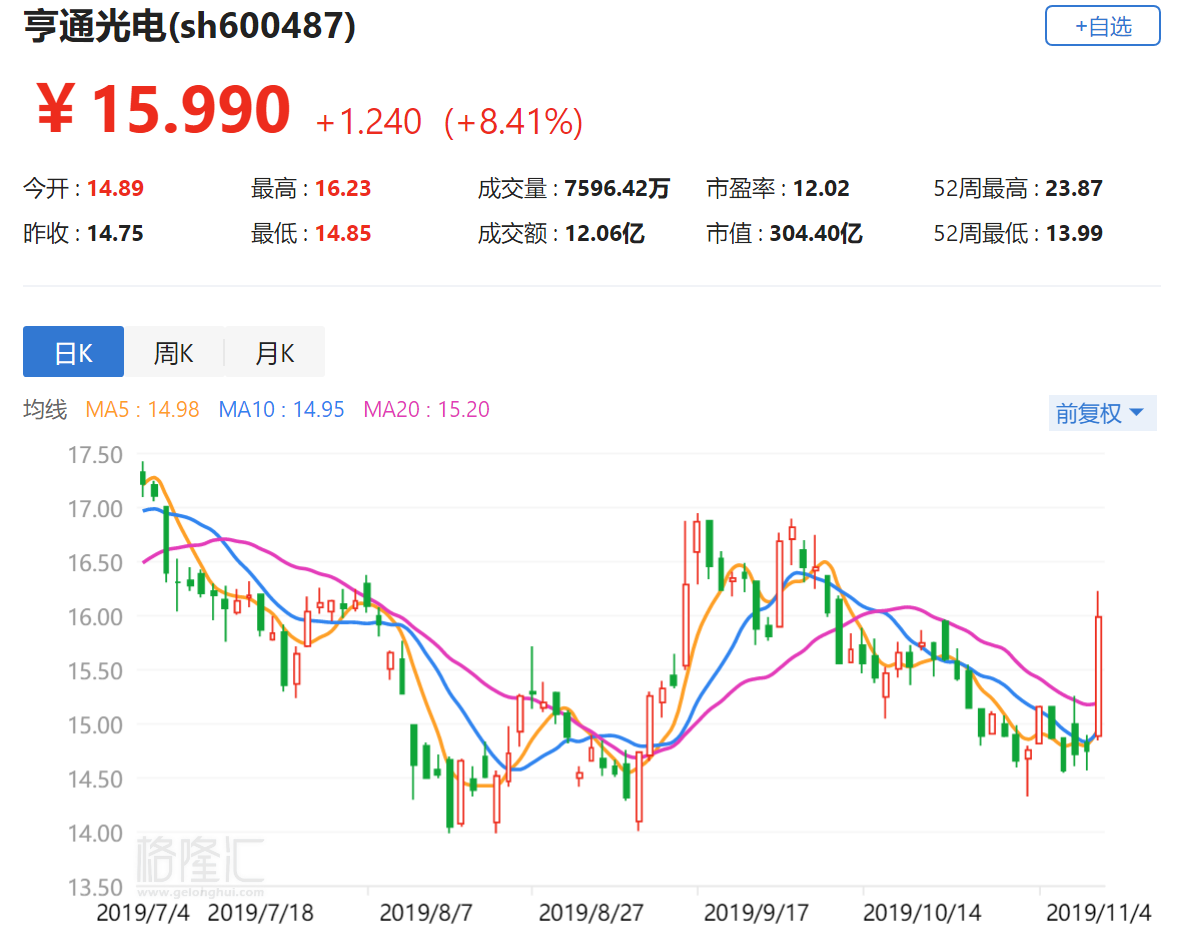
Task: Select the 日K daily chart tab
Action: tap(73, 352)
